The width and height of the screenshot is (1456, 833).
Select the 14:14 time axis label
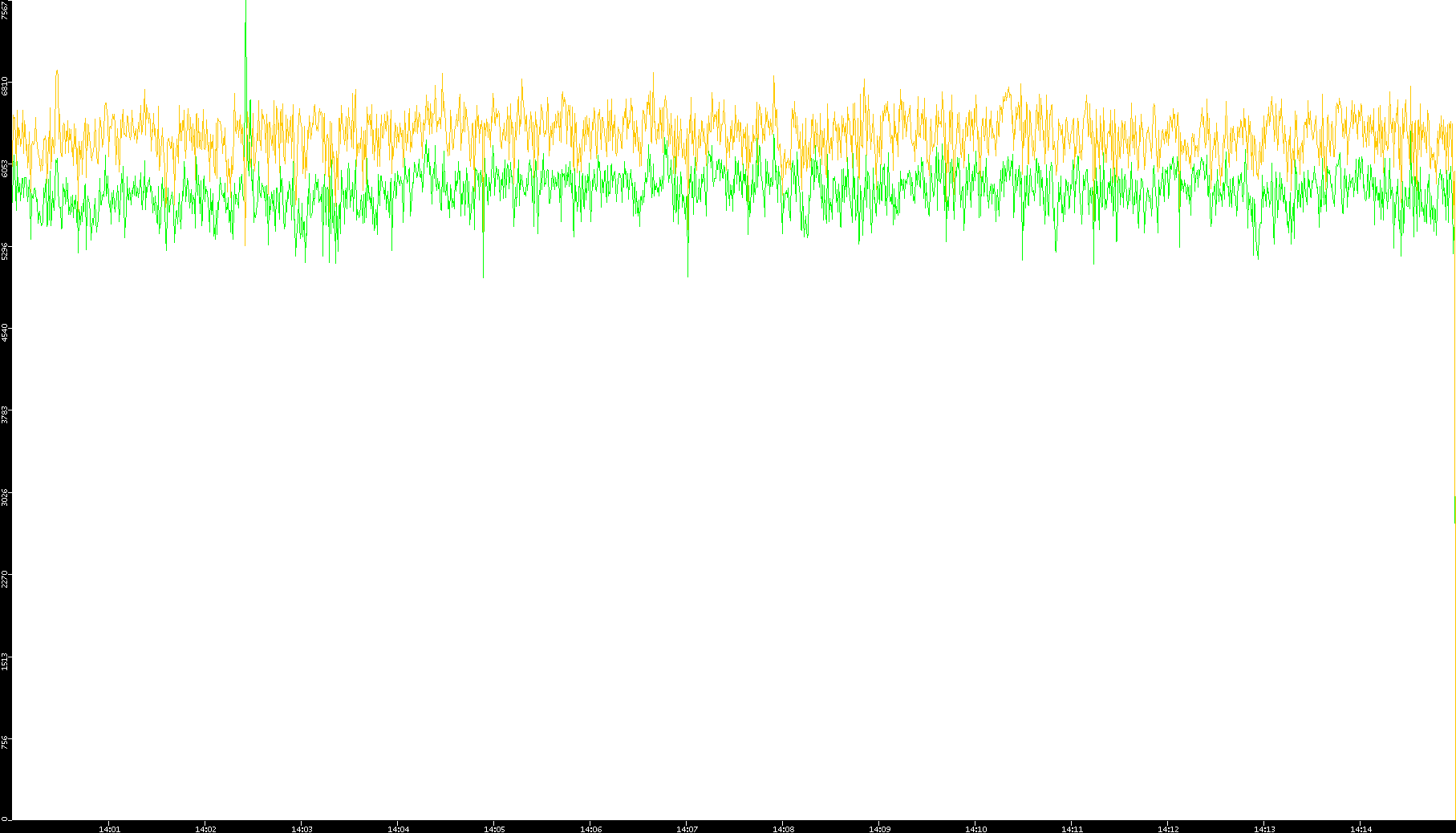tap(1361, 828)
